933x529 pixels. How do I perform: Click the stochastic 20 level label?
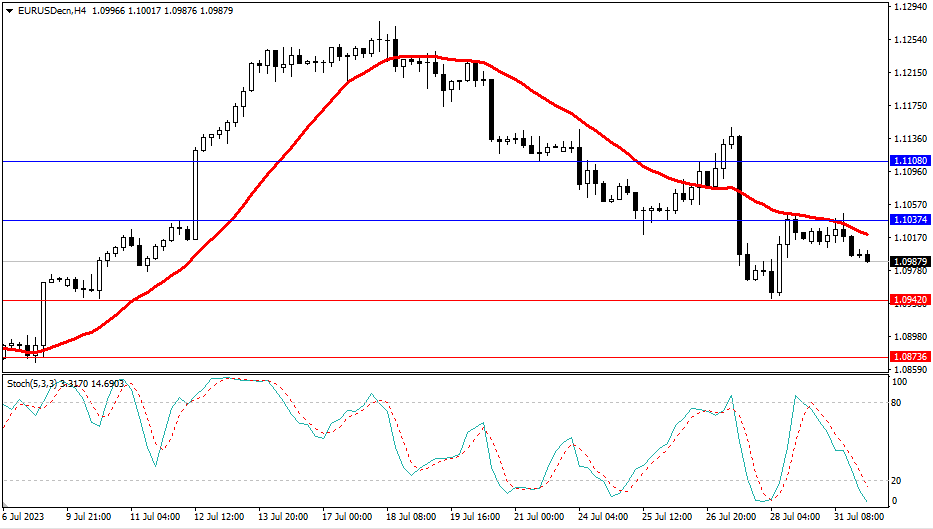coord(897,481)
